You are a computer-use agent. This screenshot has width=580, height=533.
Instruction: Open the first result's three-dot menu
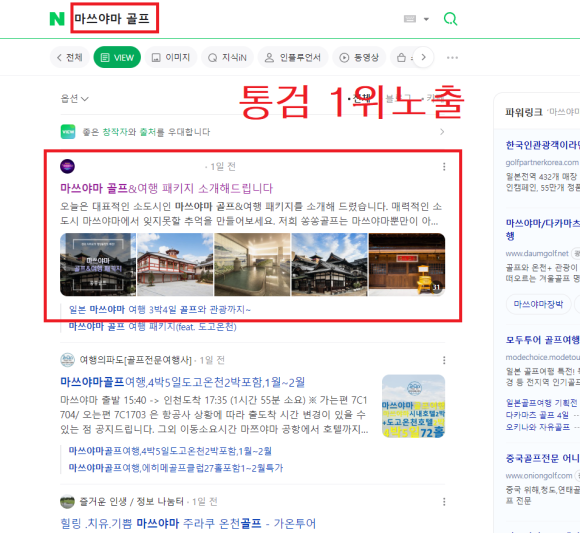pos(444,166)
